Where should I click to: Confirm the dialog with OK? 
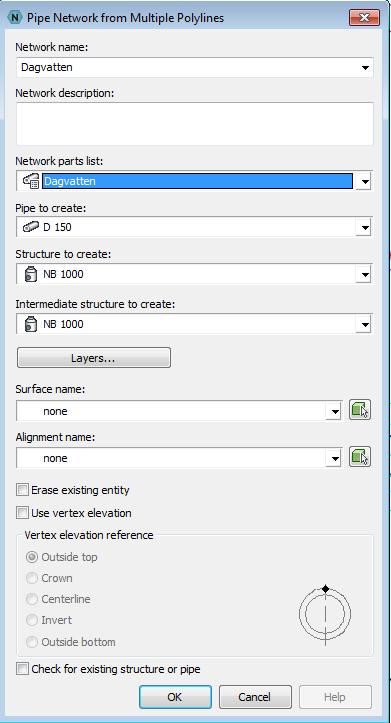175,697
